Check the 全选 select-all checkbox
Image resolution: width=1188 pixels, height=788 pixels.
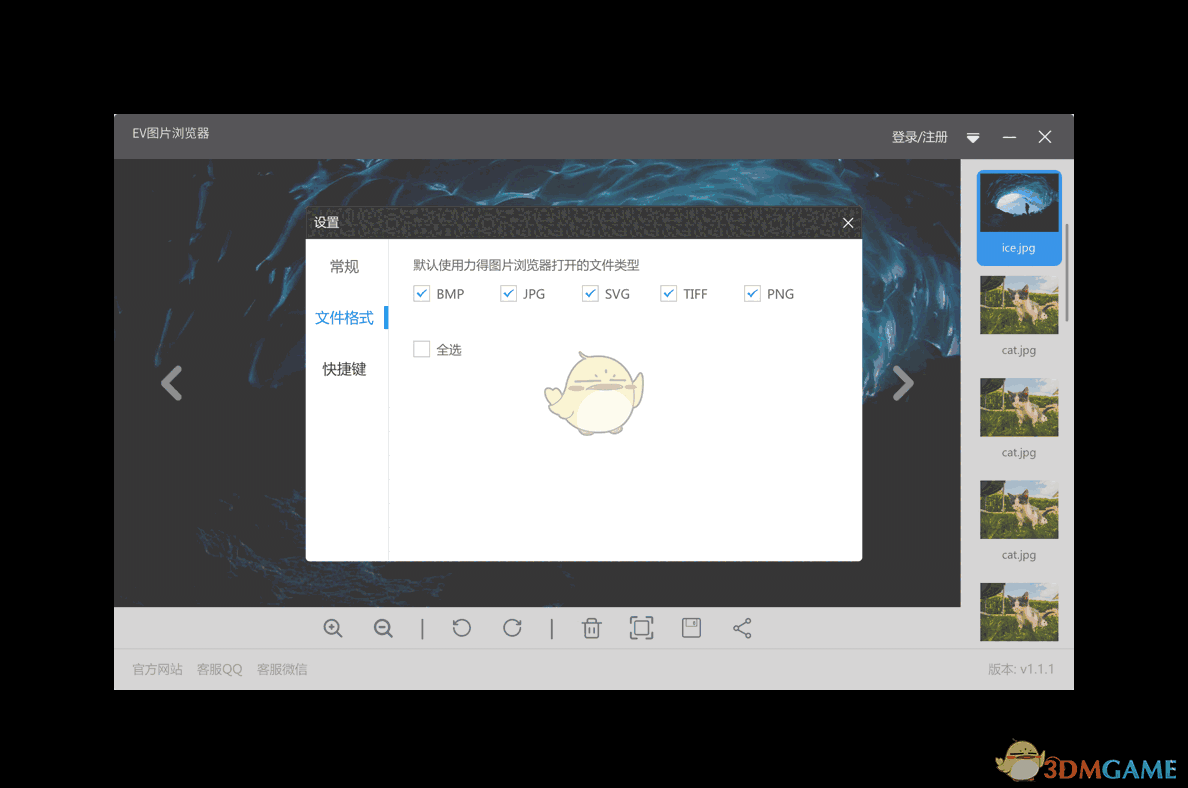pyautogui.click(x=421, y=349)
